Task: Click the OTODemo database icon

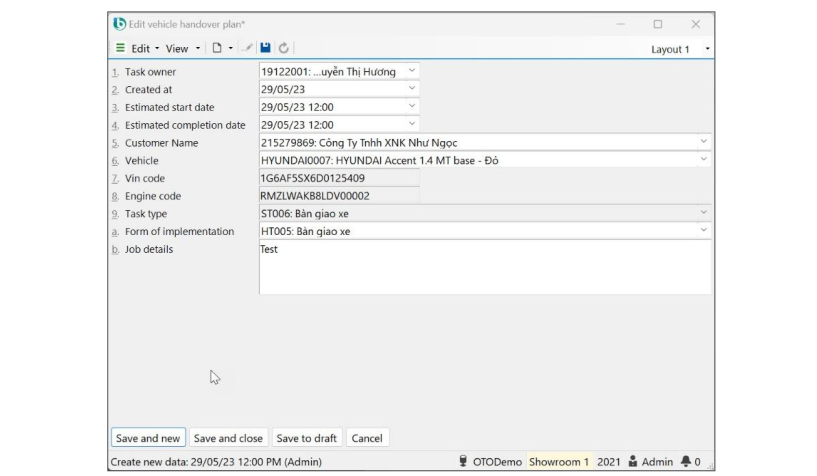Action: (463, 462)
